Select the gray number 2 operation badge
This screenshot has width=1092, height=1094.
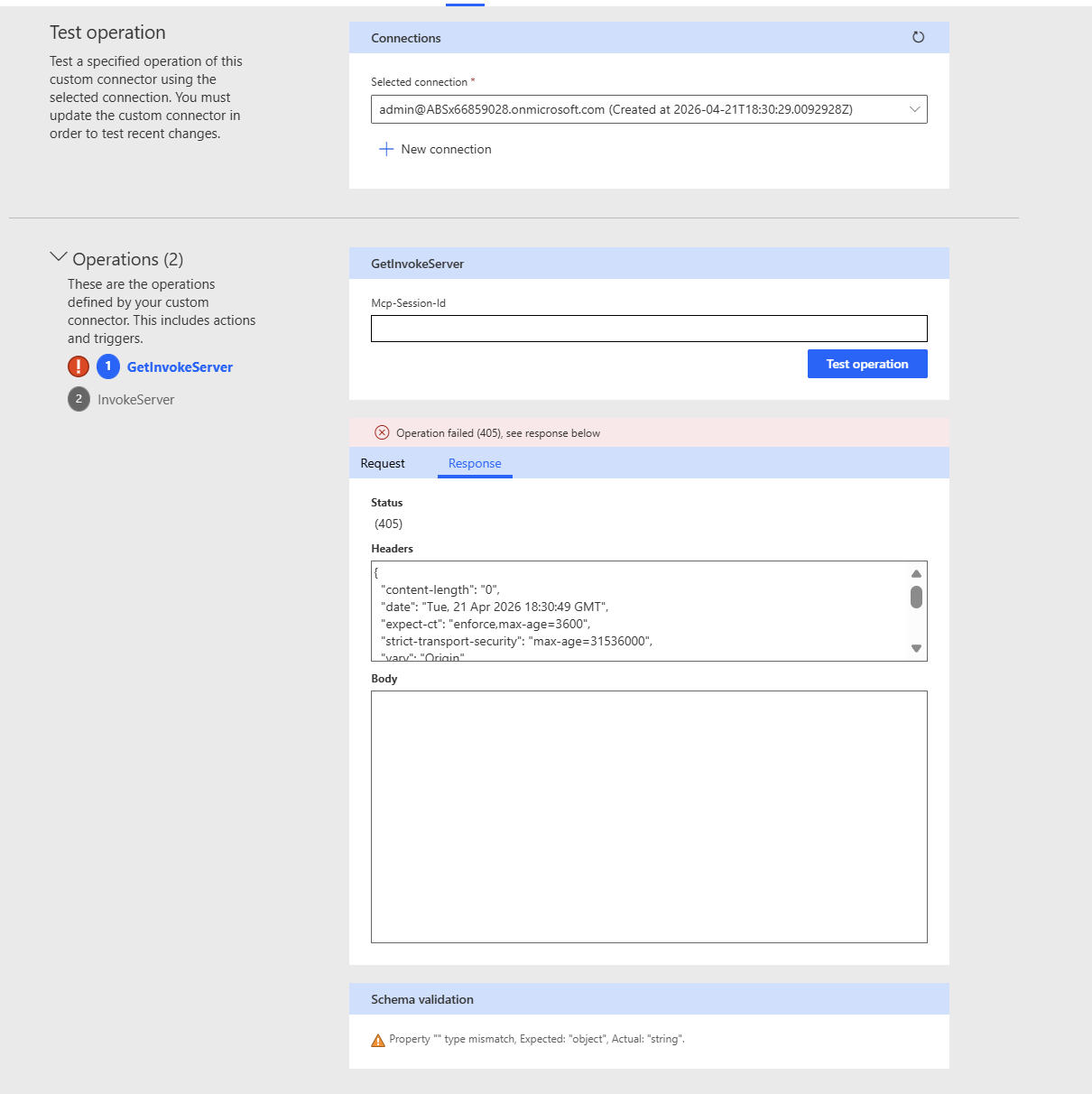(x=79, y=399)
